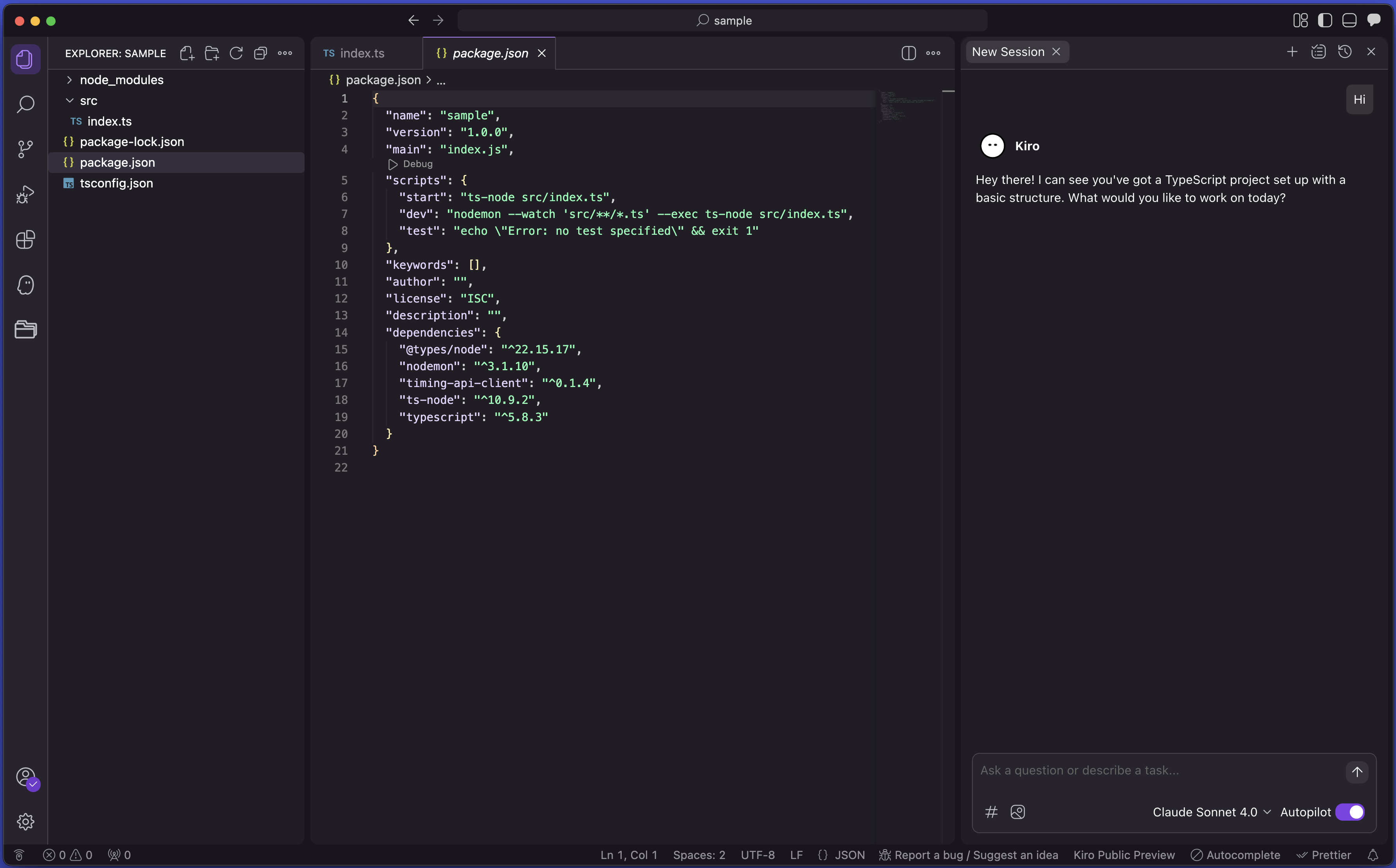Click New File icon in Explorer
The image size is (1396, 868).
tap(187, 53)
